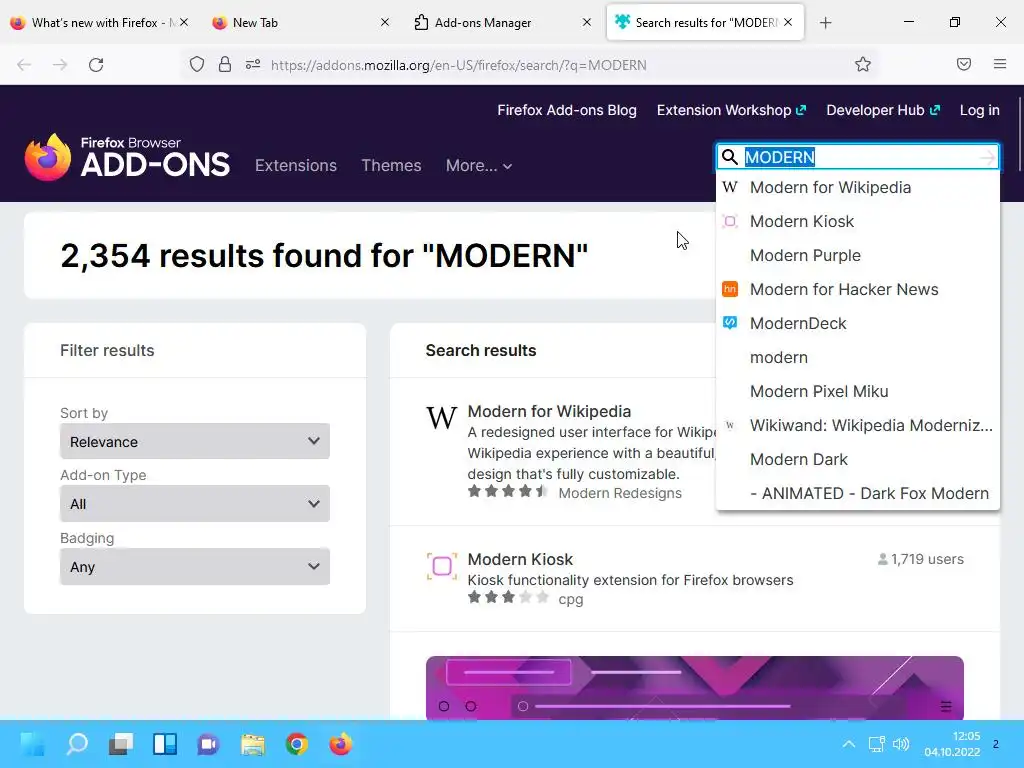The height and width of the screenshot is (768, 1024).
Task: Open Task View on the taskbar
Action: pyautogui.click(x=121, y=744)
